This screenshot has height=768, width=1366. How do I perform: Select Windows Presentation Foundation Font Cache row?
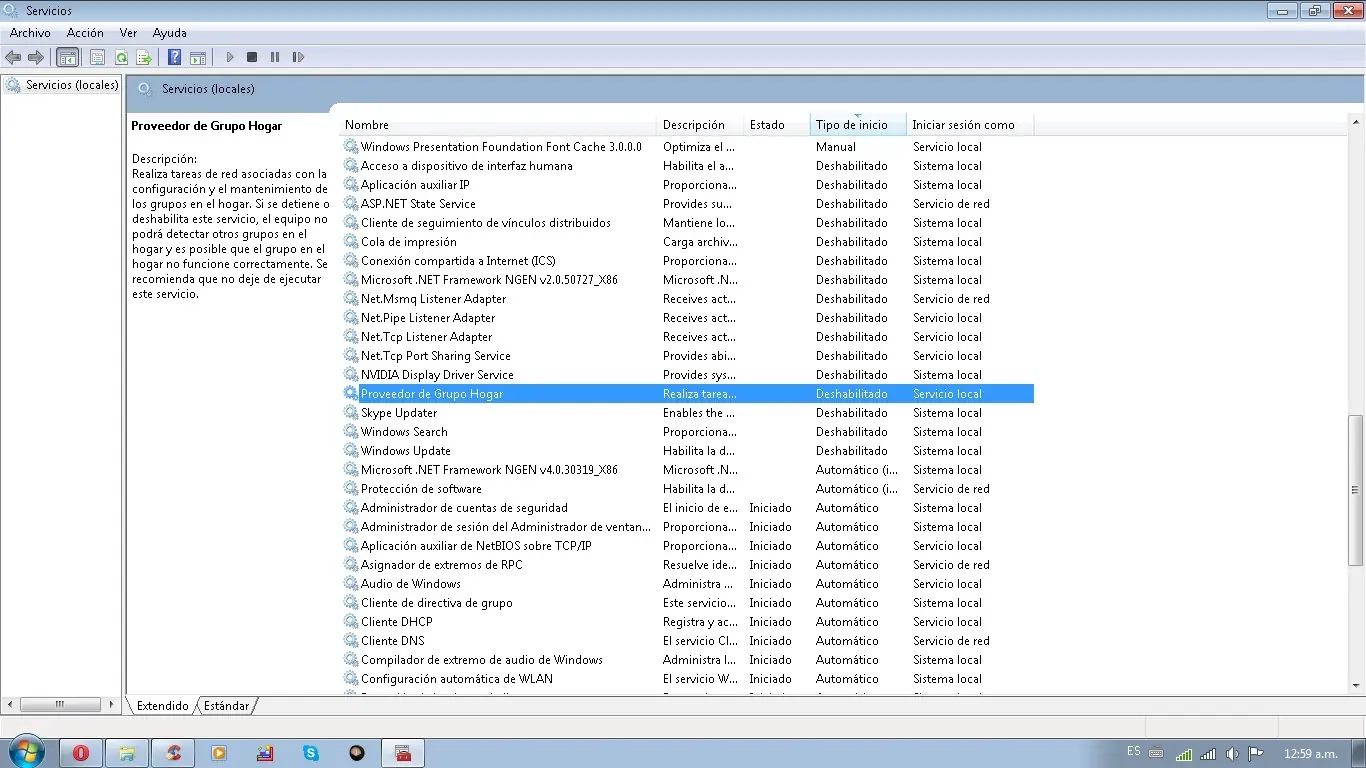coord(687,147)
